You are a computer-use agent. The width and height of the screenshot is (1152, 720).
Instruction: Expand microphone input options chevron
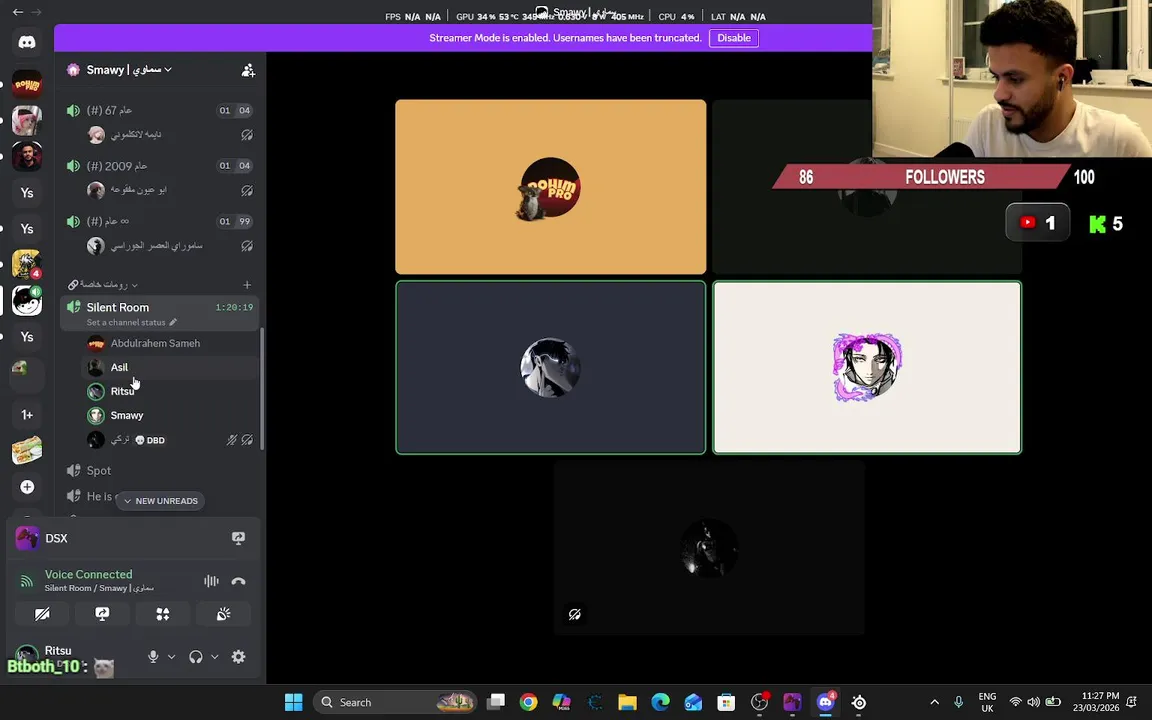171,657
